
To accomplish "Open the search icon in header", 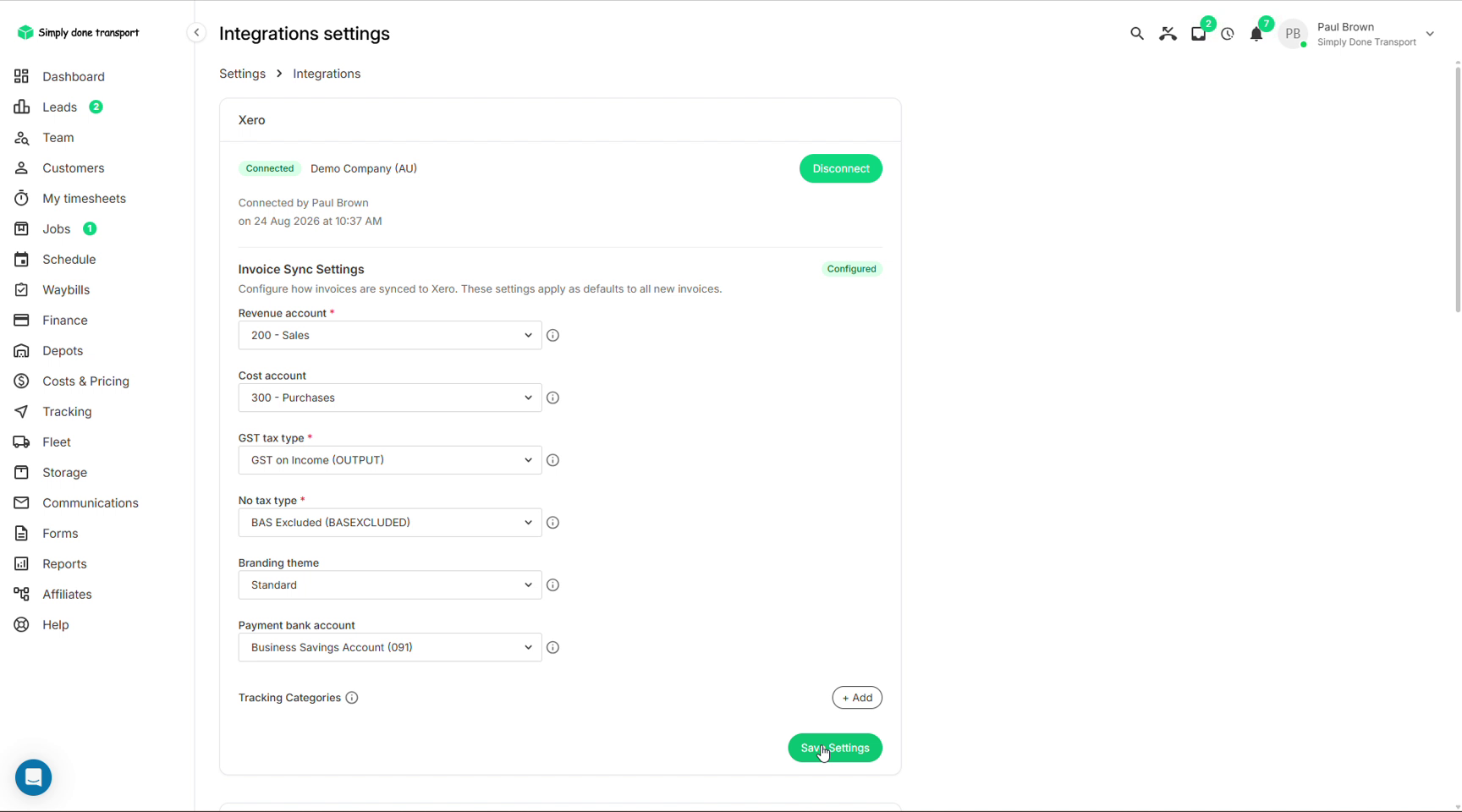I will coord(1136,34).
